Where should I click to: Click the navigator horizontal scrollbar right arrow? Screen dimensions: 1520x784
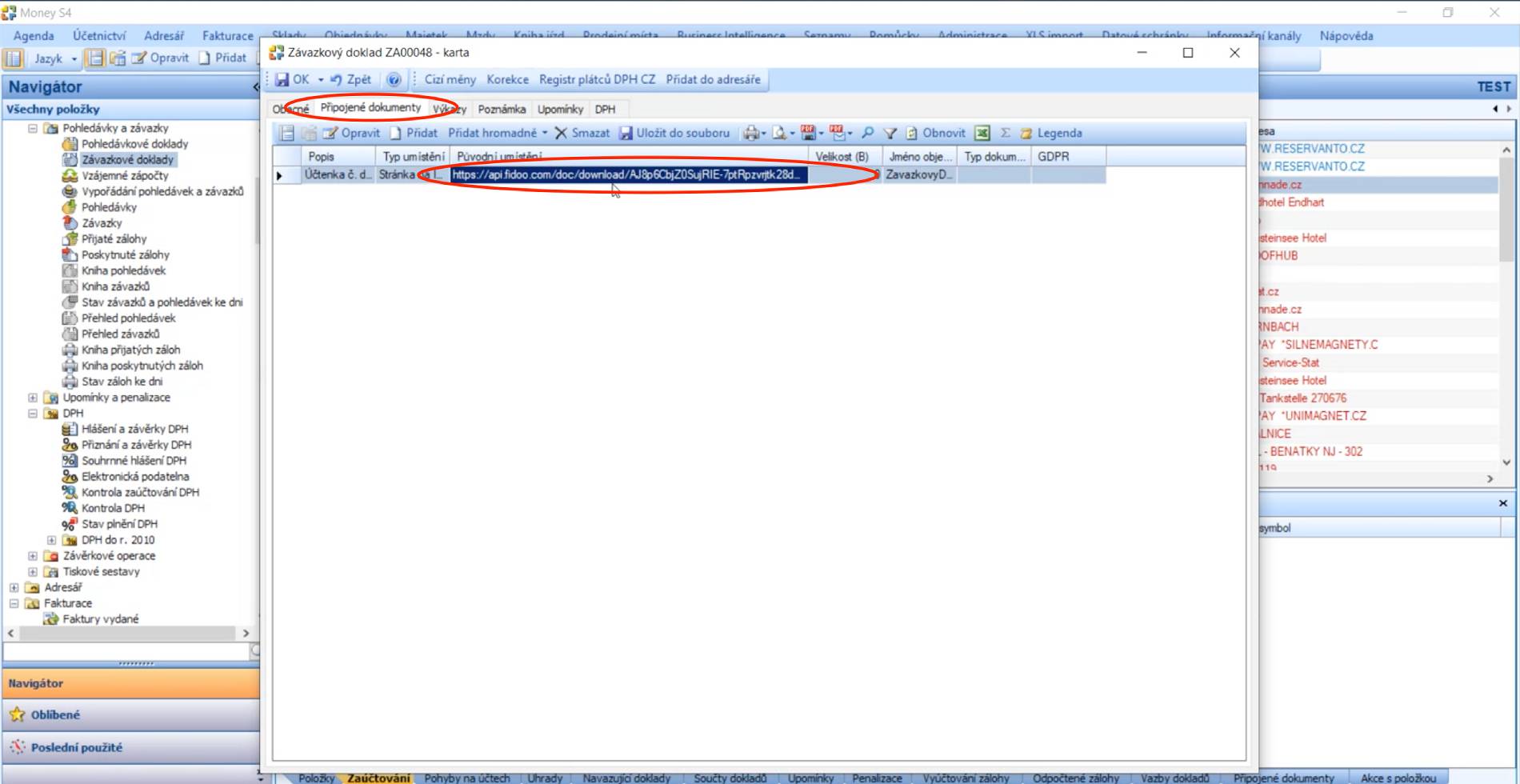(246, 633)
